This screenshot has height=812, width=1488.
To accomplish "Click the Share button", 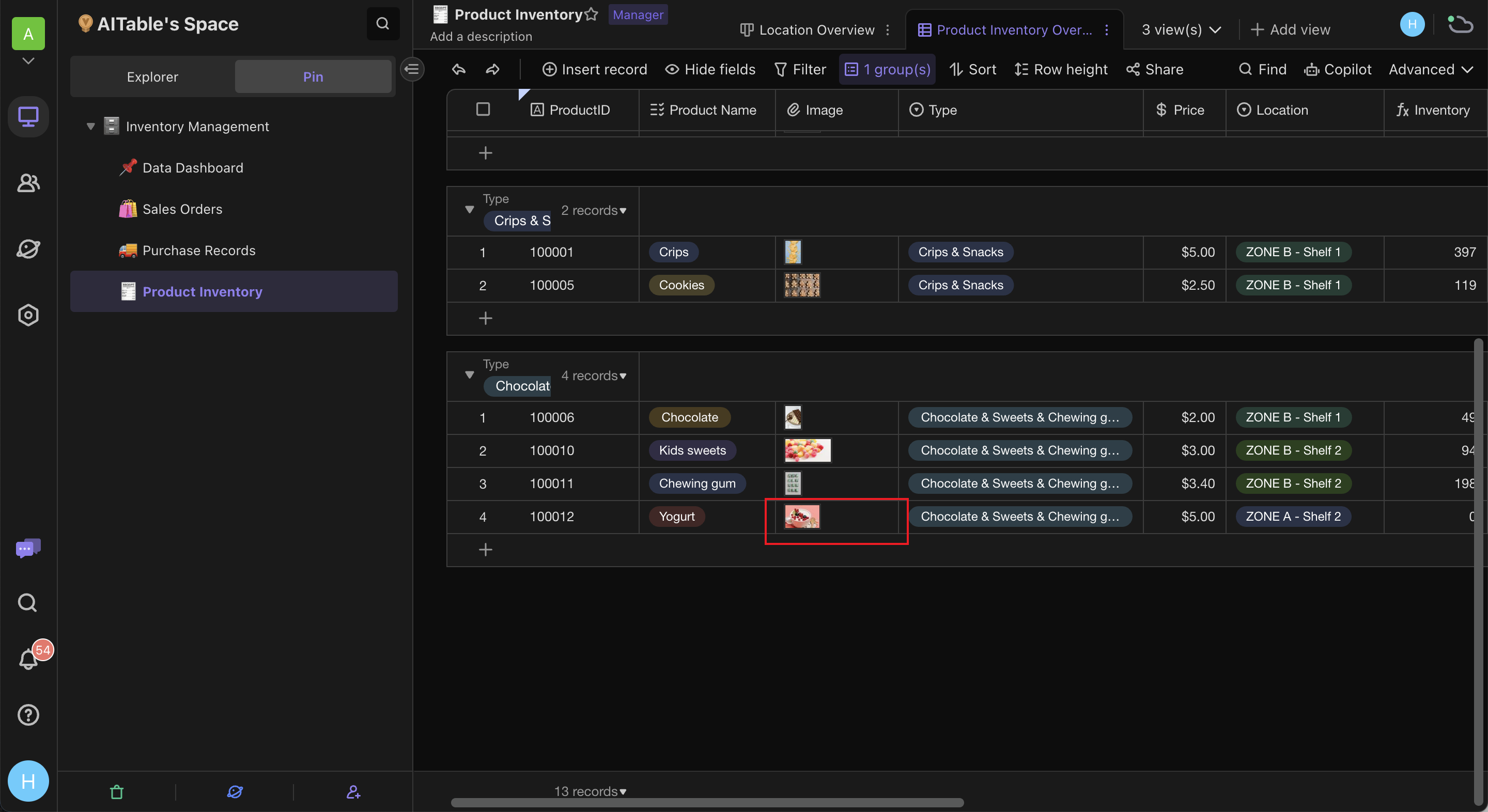I will coord(1154,69).
